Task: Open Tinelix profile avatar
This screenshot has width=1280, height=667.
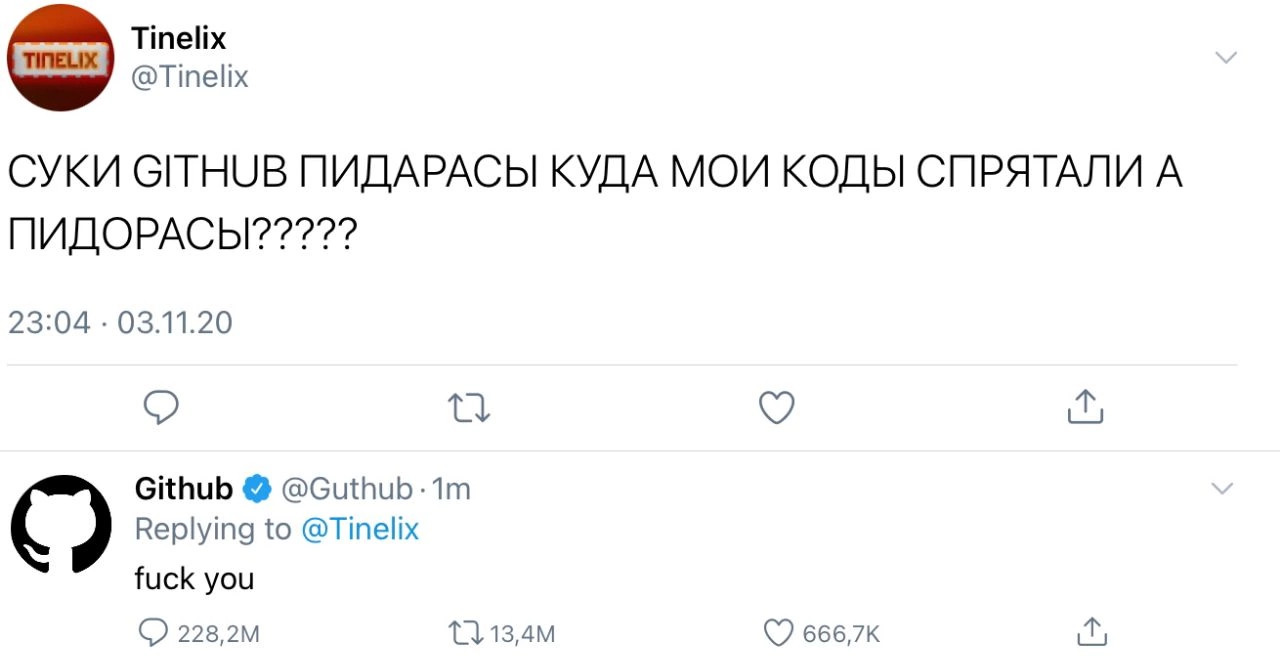Action: 60,58
